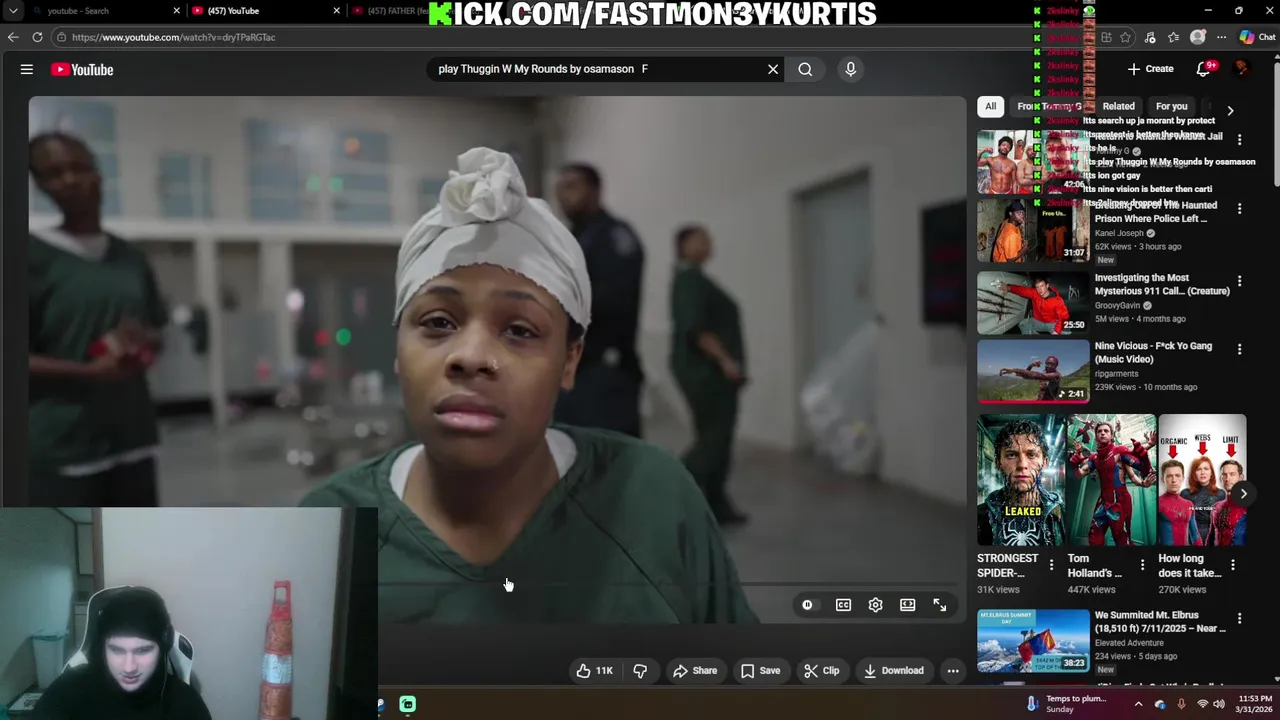Click the YouTube search text field
1280x720 pixels.
pyautogui.click(x=596, y=69)
